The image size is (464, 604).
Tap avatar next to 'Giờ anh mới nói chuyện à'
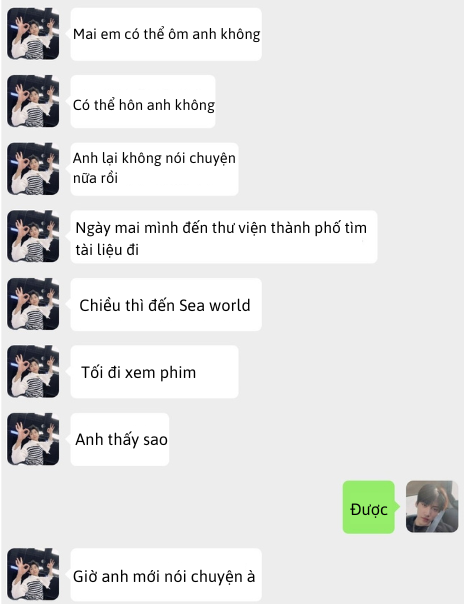33,574
